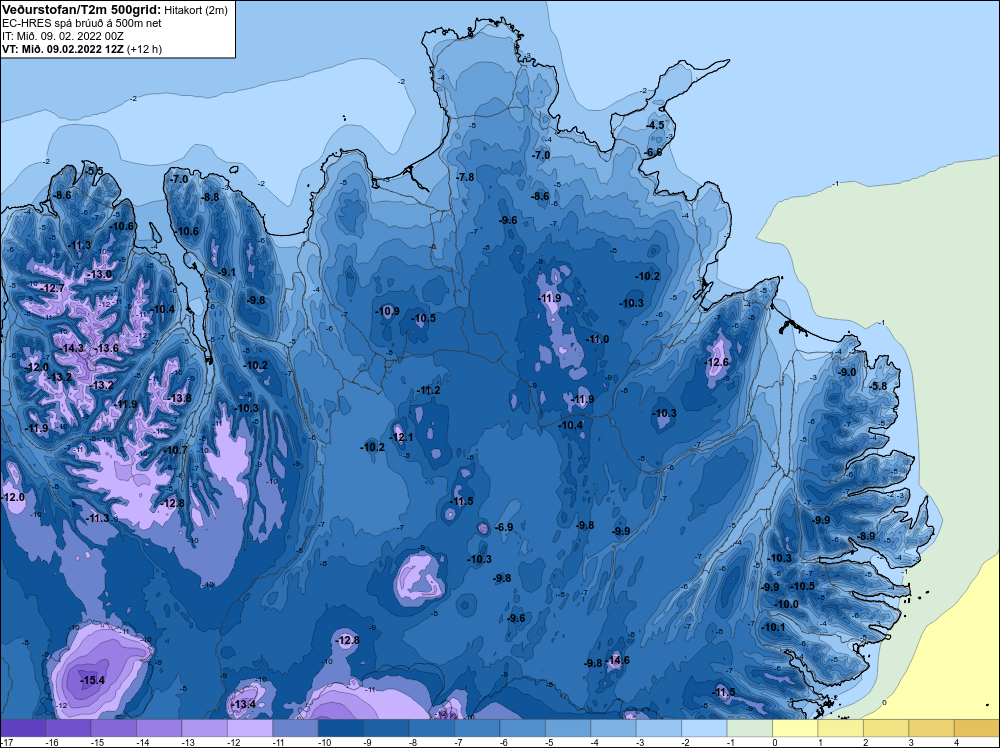Pick the legend color between -15 and -14

point(114,728)
